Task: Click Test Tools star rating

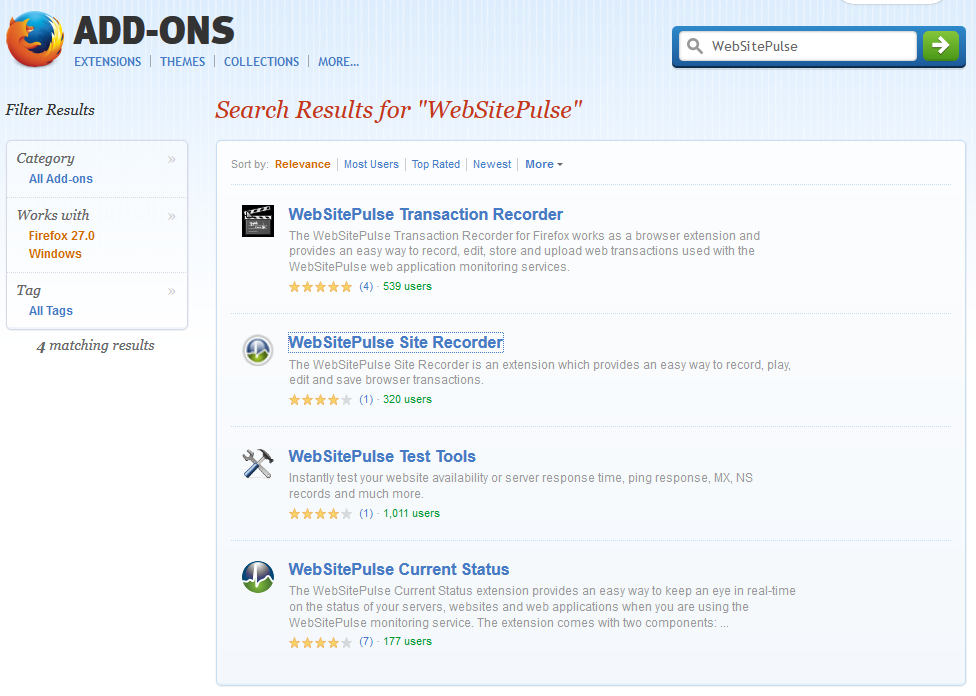Action: [x=321, y=514]
